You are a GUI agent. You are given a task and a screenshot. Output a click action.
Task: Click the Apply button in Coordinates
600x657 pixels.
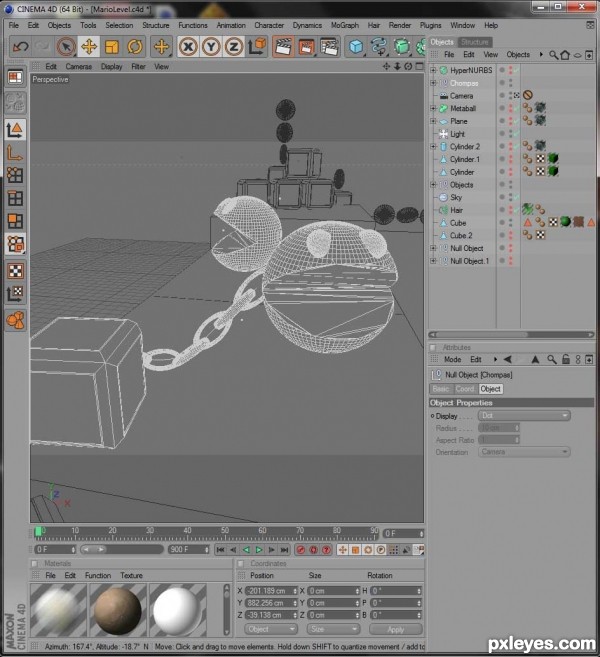(x=396, y=629)
